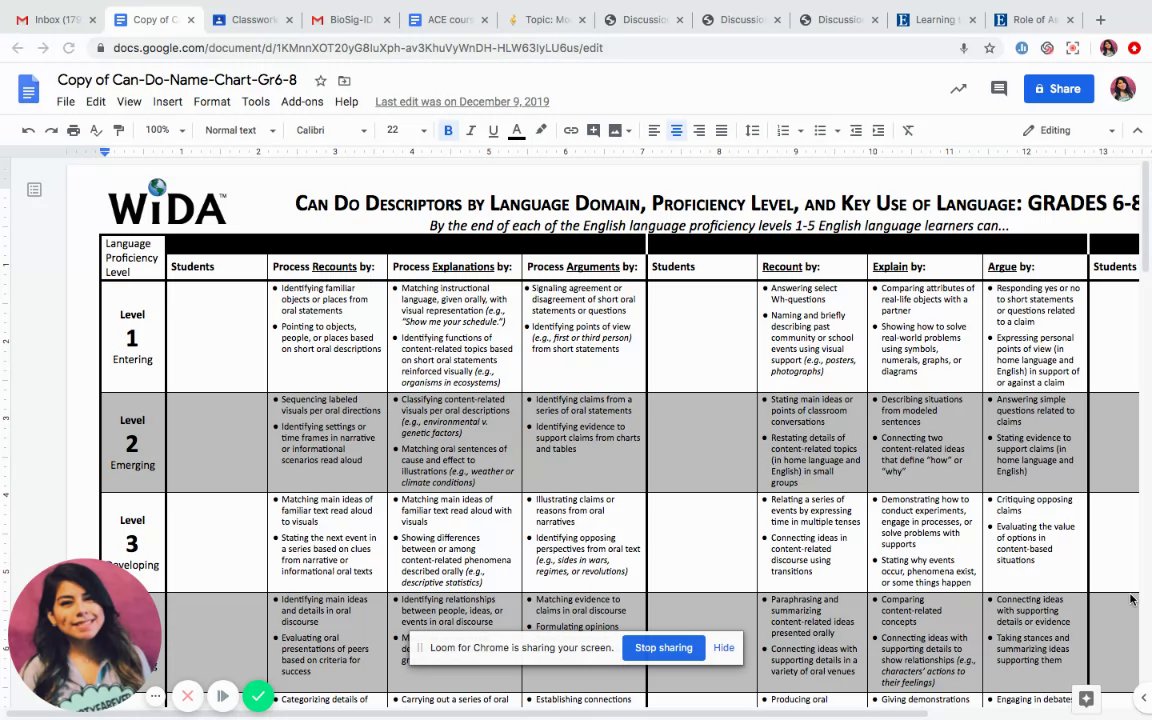
Task: Print the document via the printer icon
Action: click(73, 130)
